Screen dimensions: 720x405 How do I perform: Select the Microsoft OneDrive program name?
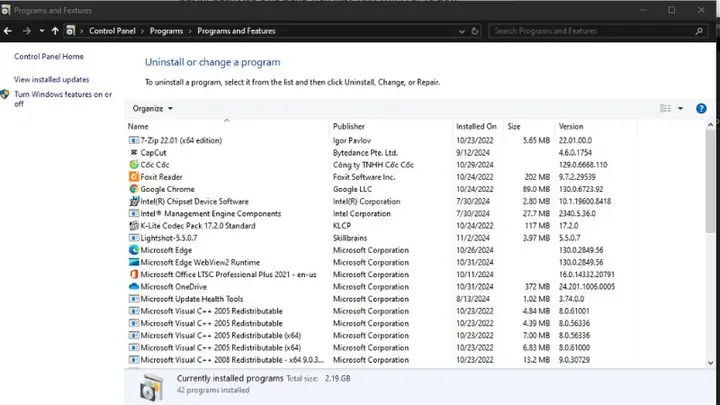174,286
